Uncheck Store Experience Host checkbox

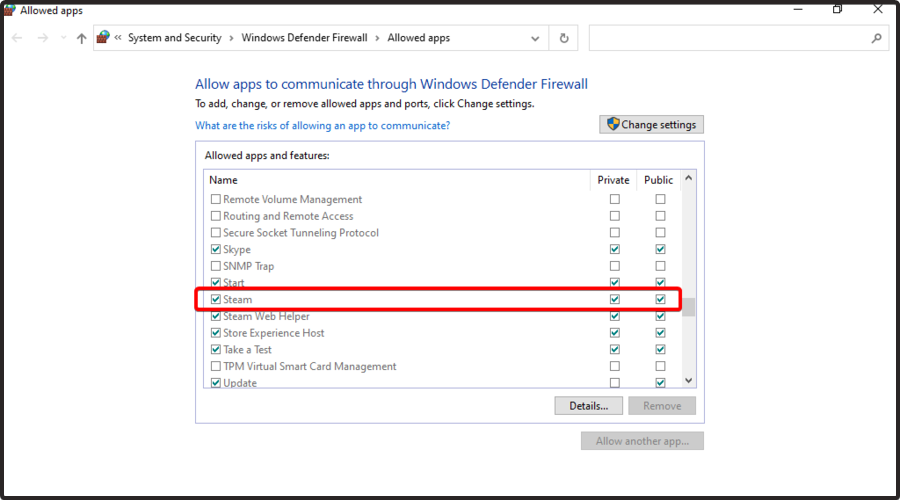click(x=216, y=332)
